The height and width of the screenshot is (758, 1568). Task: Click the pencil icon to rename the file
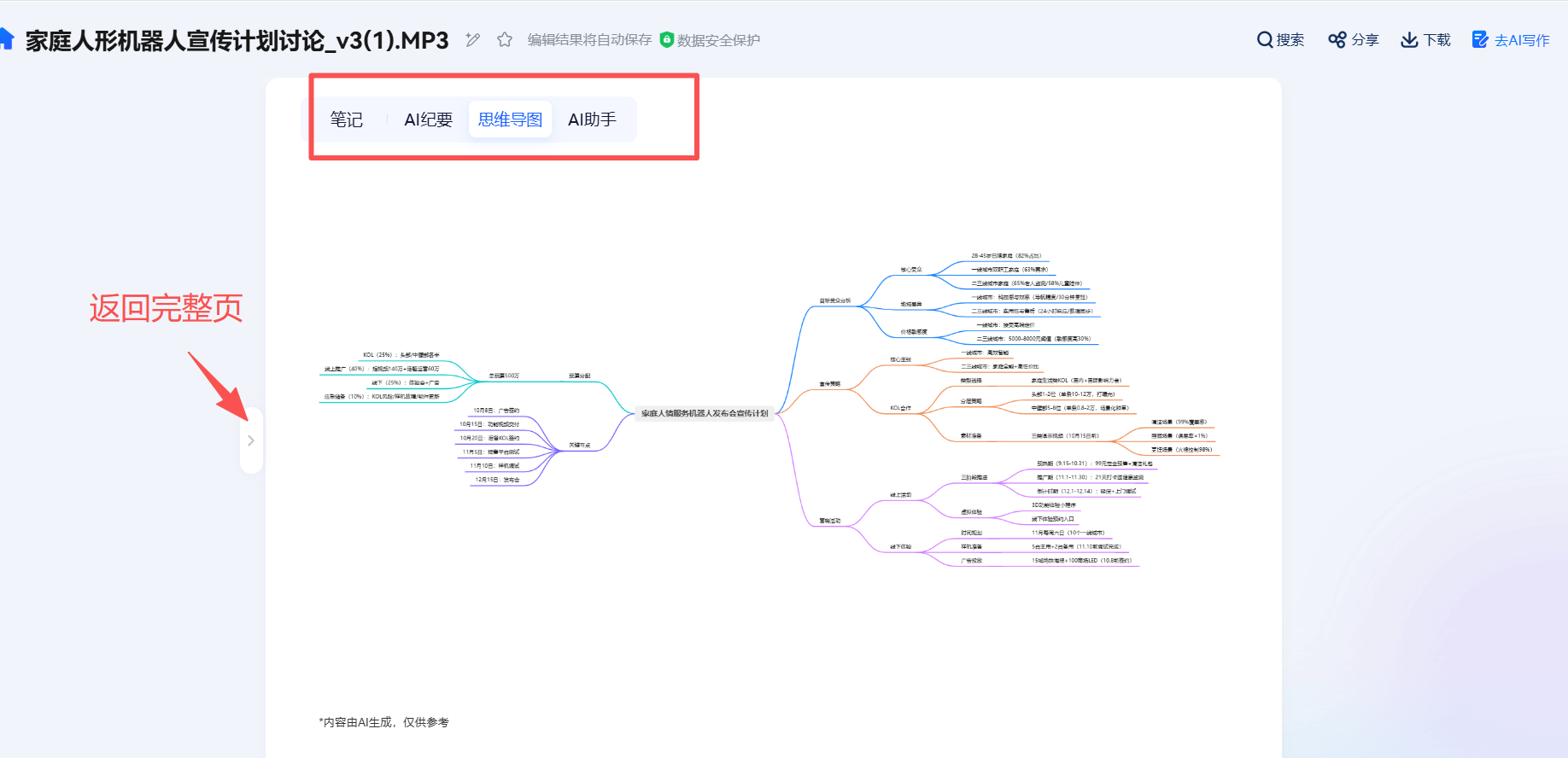pyautogui.click(x=473, y=40)
